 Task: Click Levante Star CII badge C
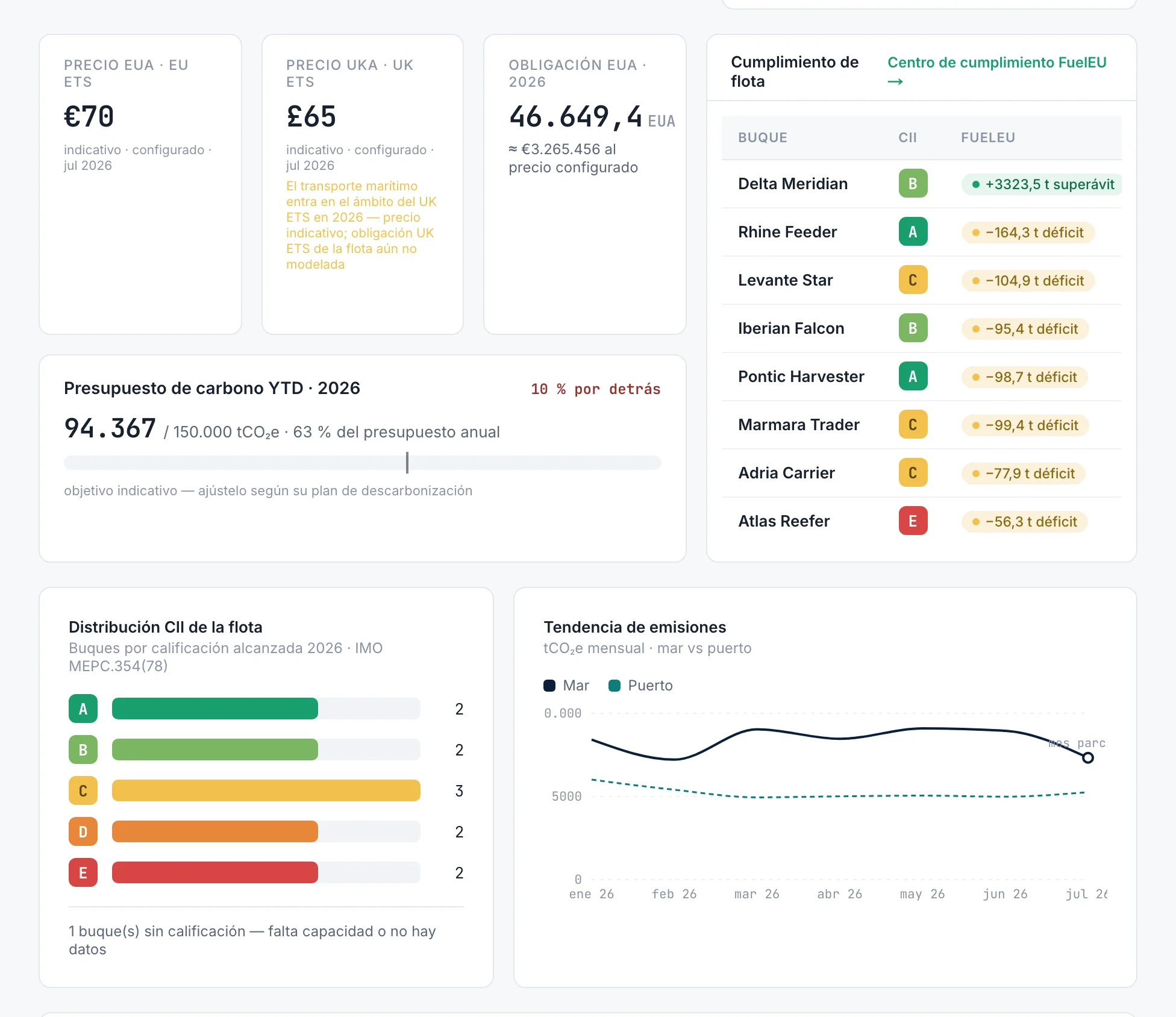913,280
